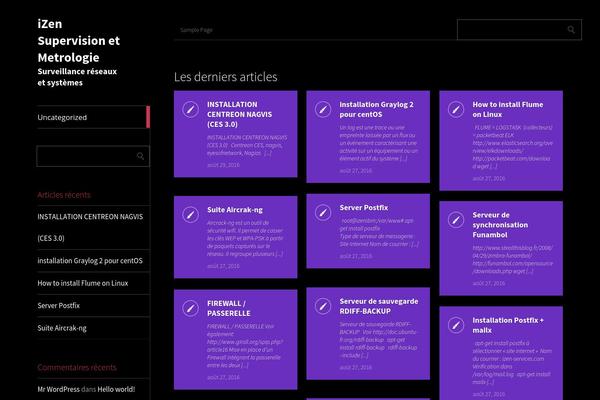Open the Server Postfix card title

point(364,207)
